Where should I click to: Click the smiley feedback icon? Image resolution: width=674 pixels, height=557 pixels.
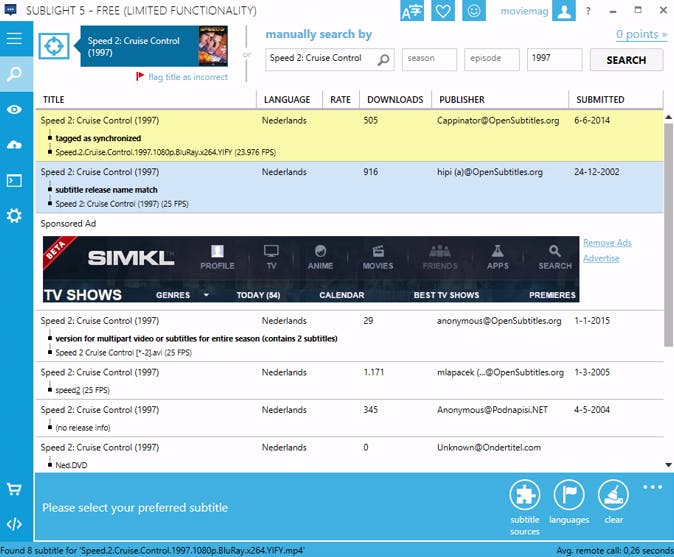[x=474, y=11]
